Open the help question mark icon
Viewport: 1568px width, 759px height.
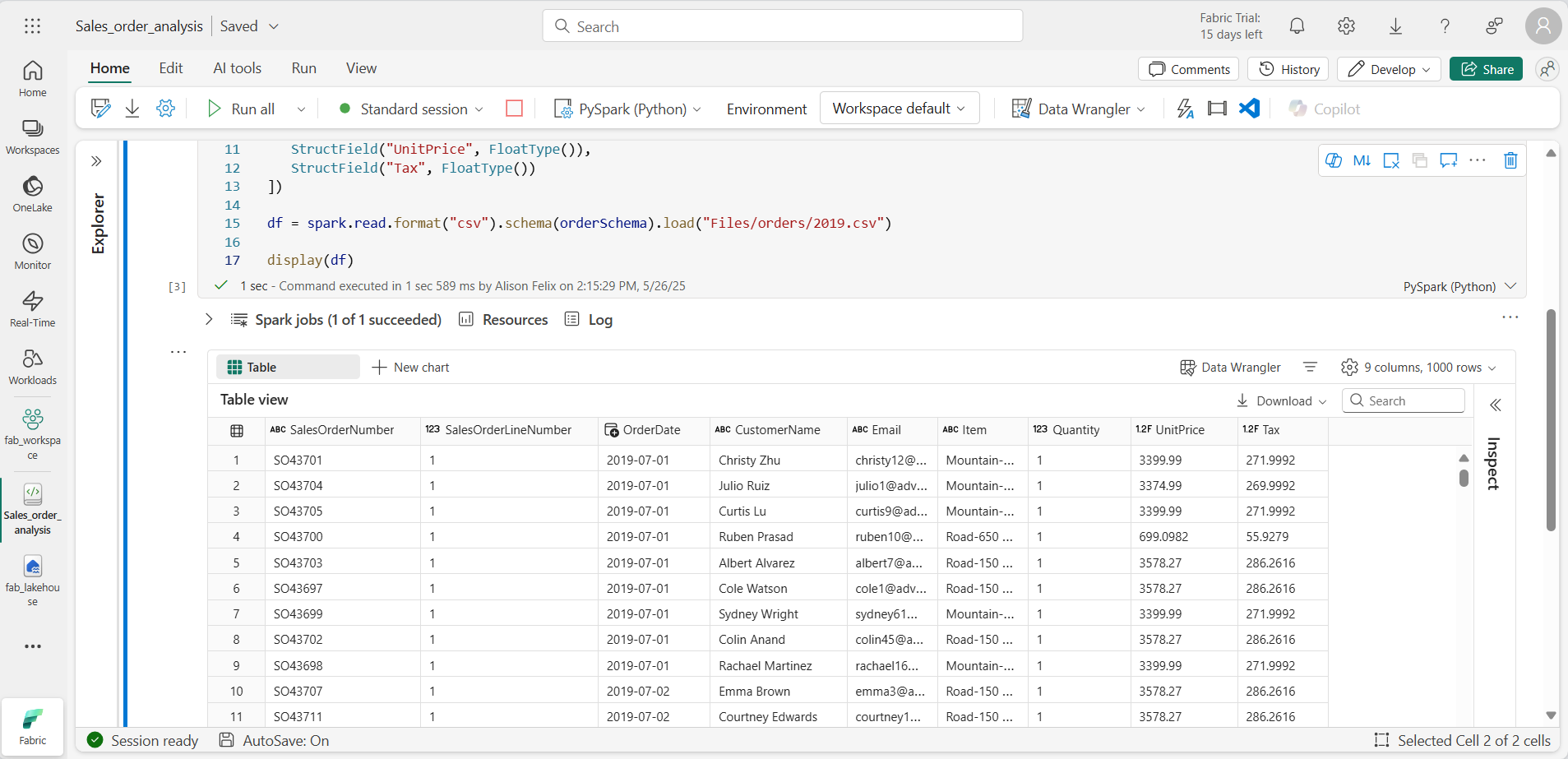click(1445, 26)
